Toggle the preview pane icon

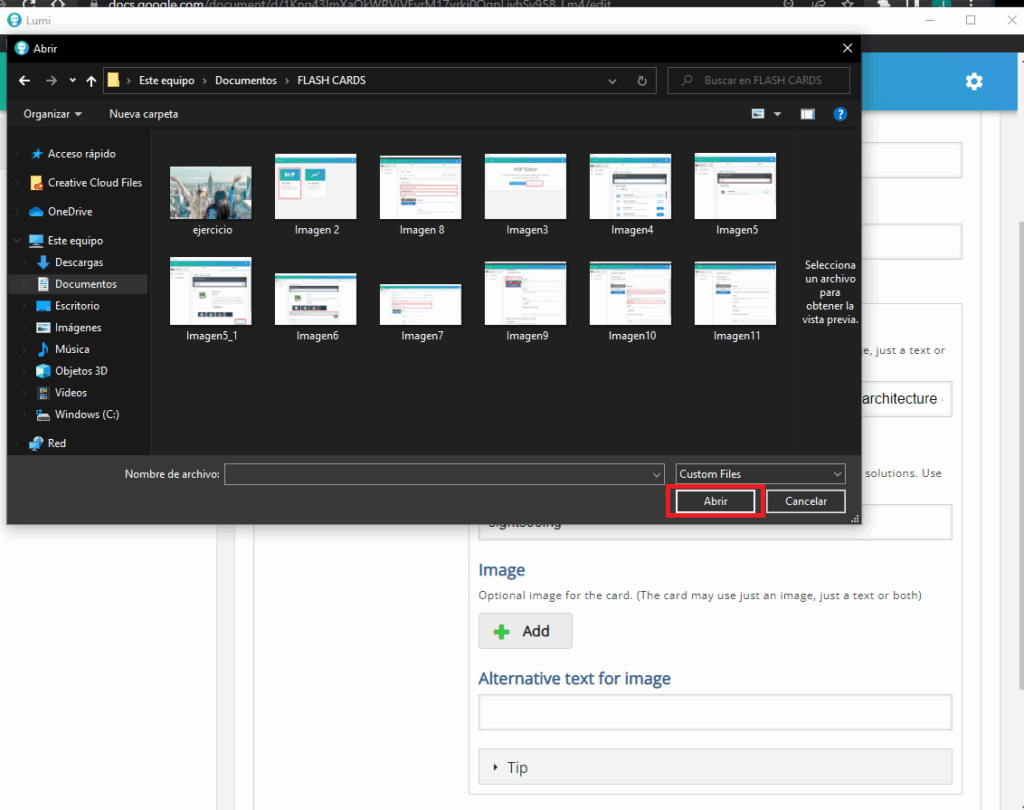pos(807,114)
